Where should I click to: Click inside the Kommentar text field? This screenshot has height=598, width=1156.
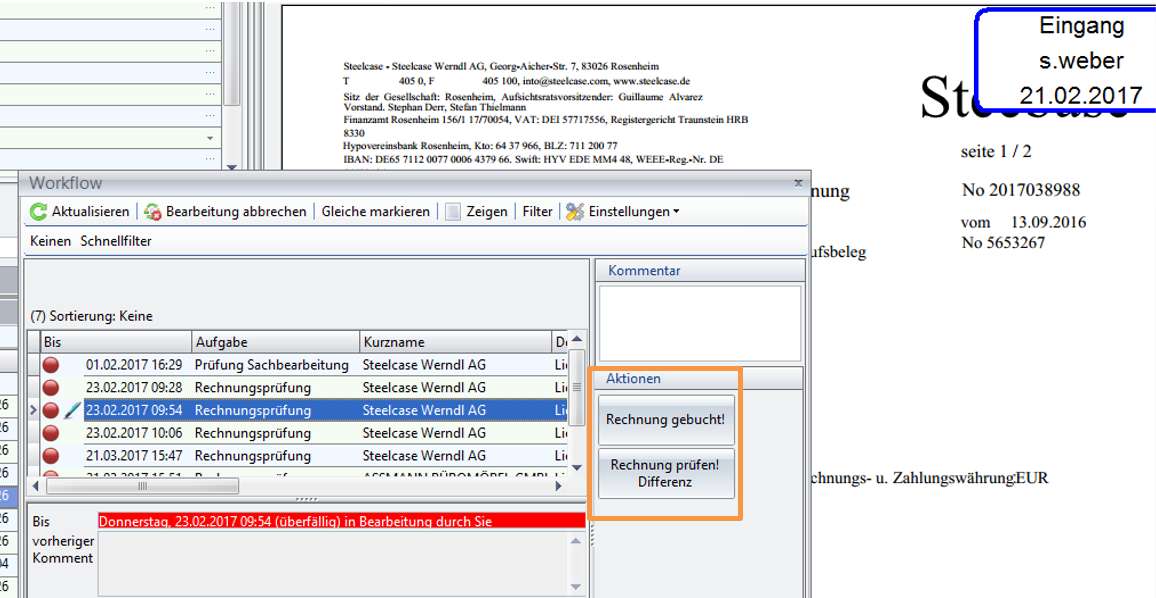pos(700,323)
